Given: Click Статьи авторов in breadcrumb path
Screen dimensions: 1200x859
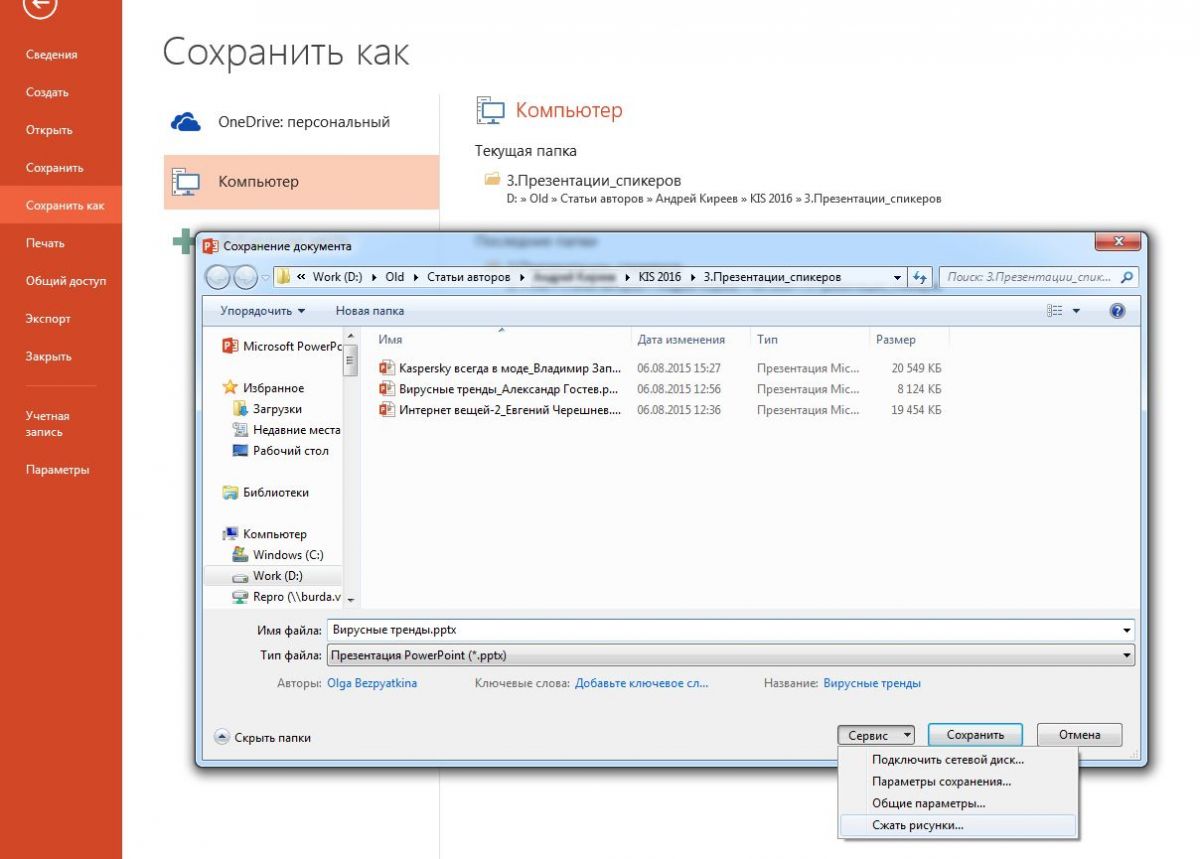Looking at the screenshot, I should click(x=469, y=277).
